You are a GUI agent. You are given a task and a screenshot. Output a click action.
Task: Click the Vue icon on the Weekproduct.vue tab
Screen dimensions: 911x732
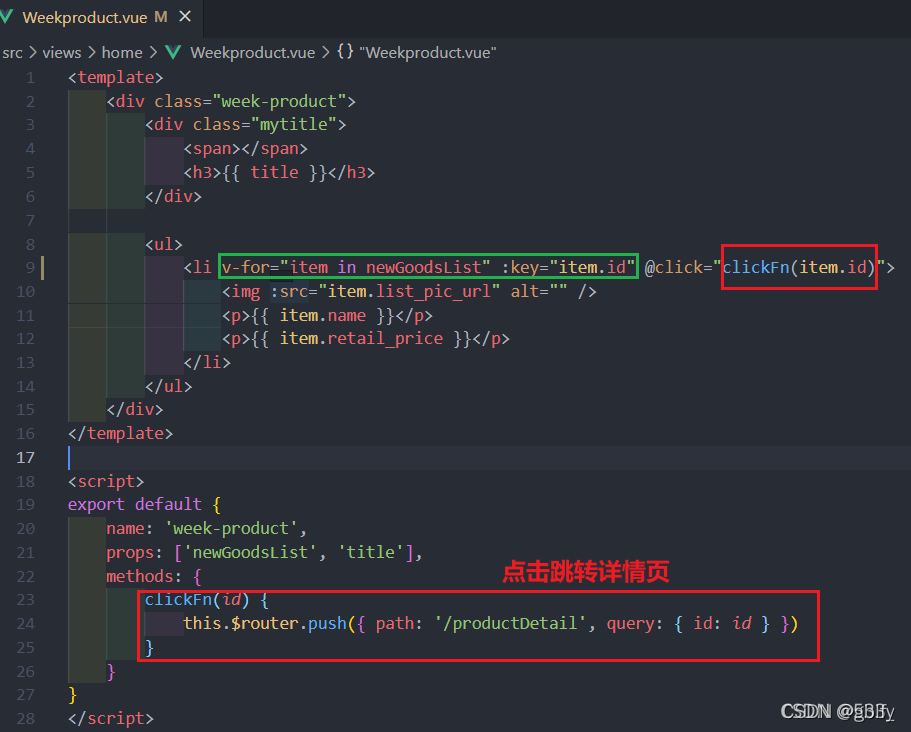click(7, 17)
